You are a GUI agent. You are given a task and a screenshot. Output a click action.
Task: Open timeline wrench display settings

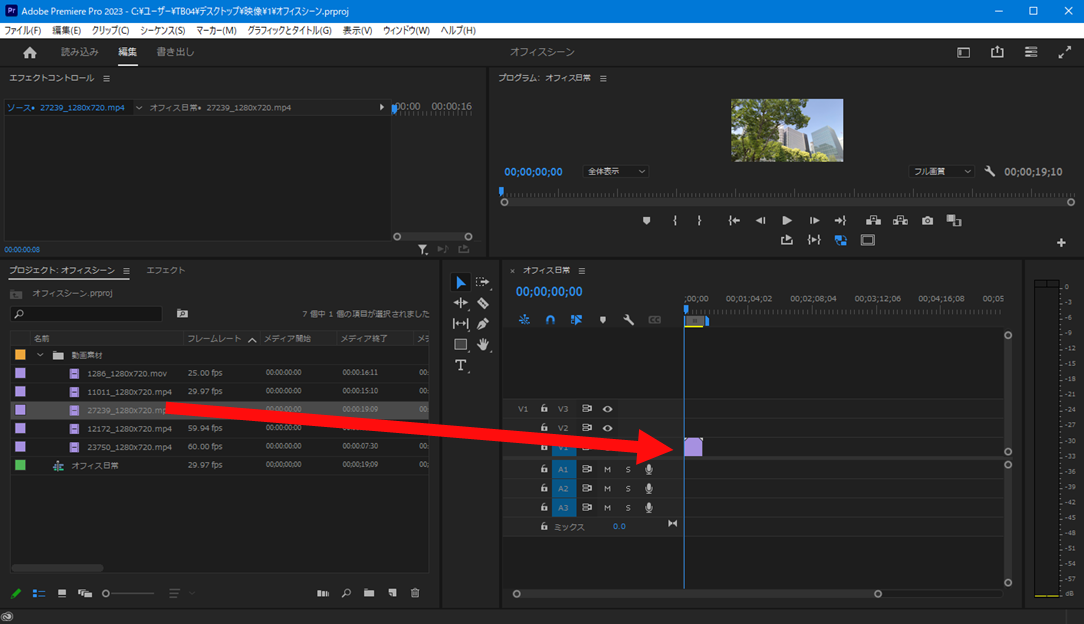[x=628, y=320]
